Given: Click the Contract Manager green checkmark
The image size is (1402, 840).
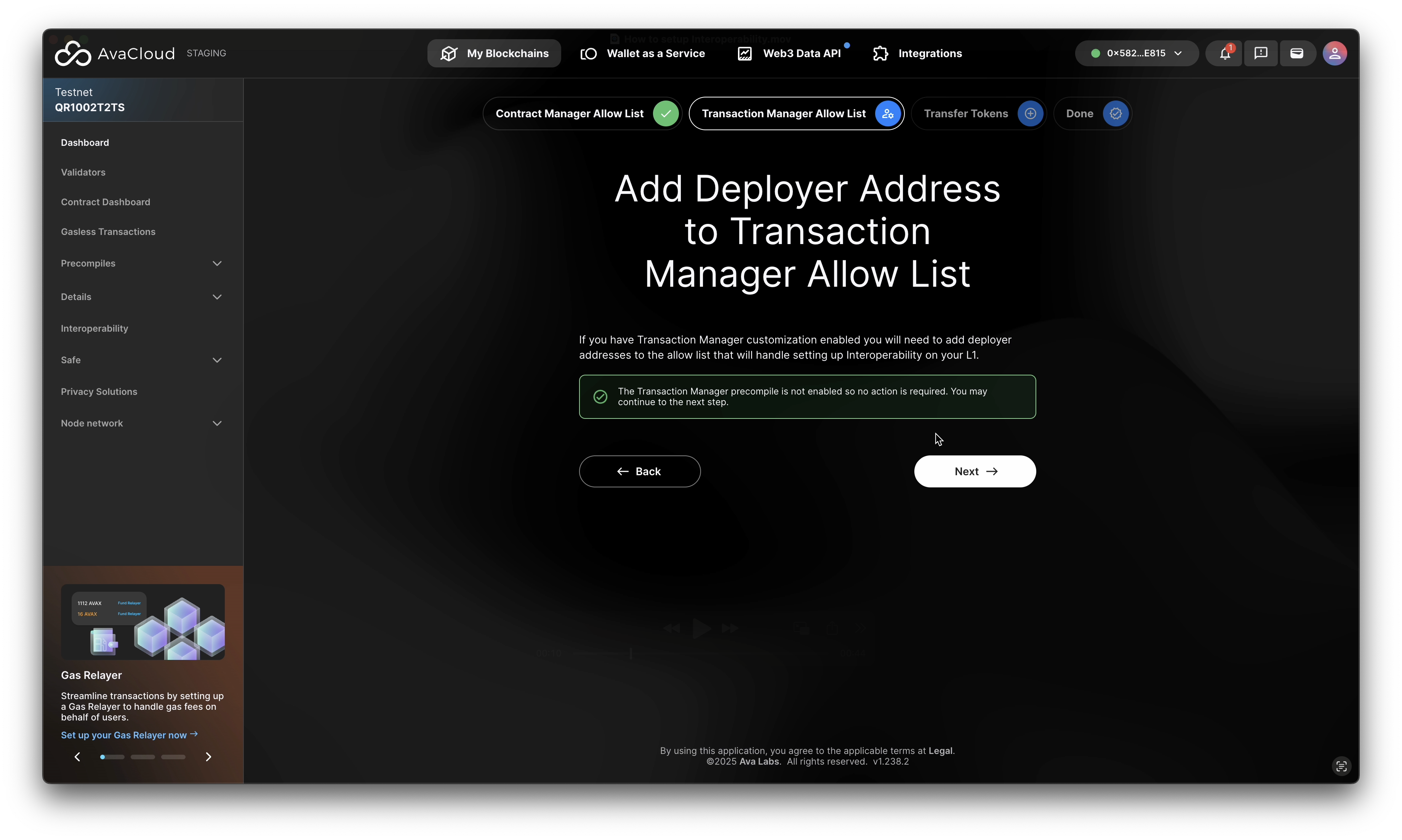Looking at the screenshot, I should (x=665, y=114).
